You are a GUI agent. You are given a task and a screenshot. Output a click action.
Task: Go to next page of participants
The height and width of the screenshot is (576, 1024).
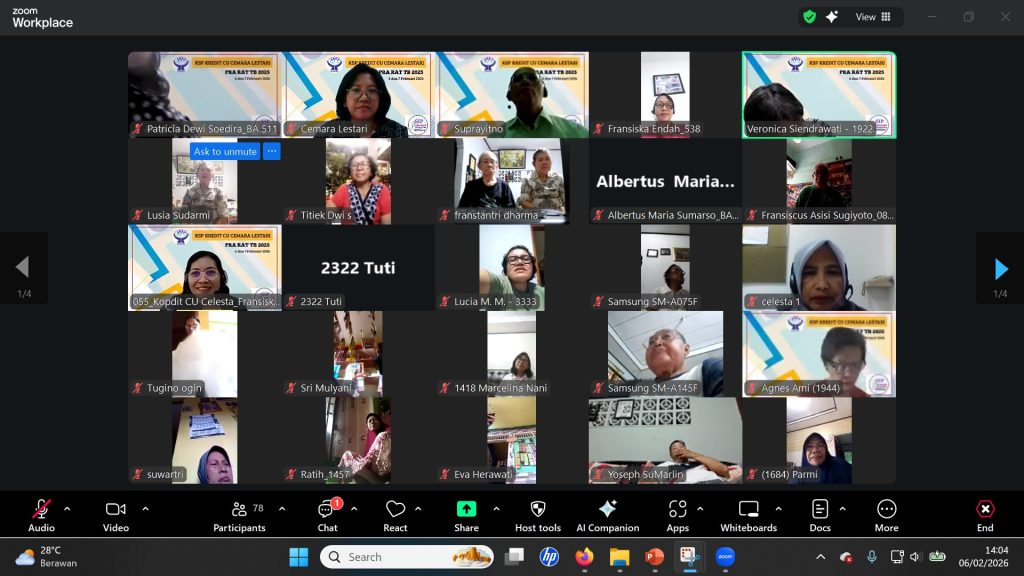(x=1000, y=268)
